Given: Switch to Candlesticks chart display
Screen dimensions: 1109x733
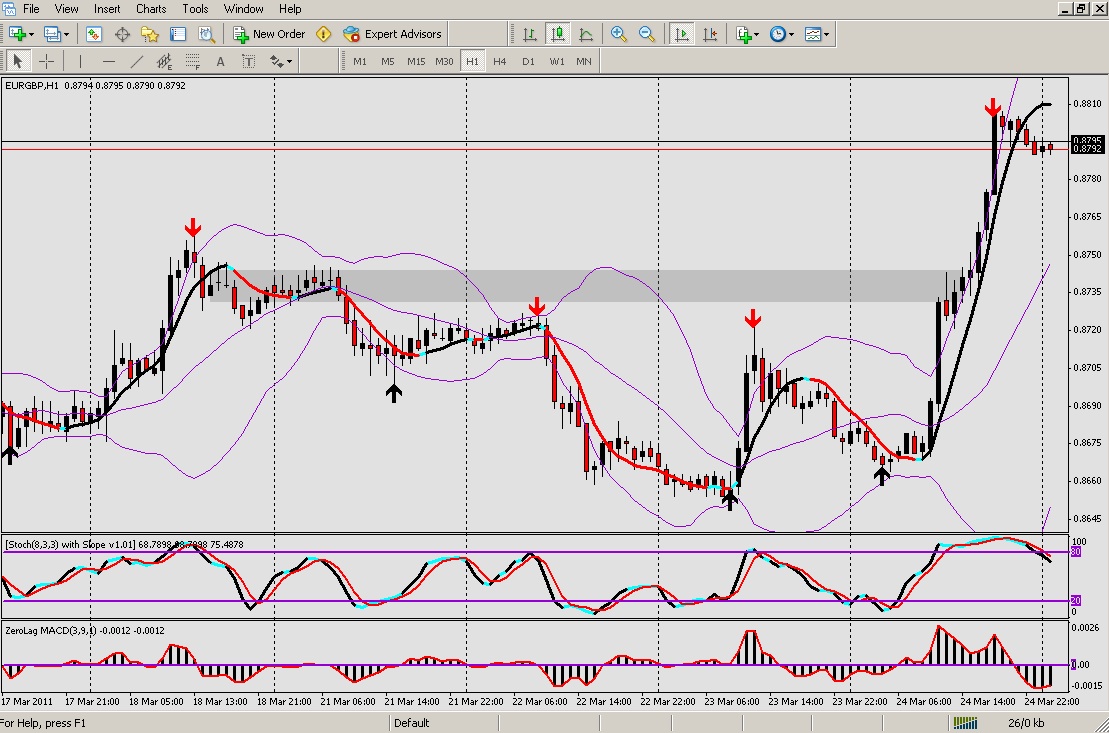Looking at the screenshot, I should (x=557, y=34).
